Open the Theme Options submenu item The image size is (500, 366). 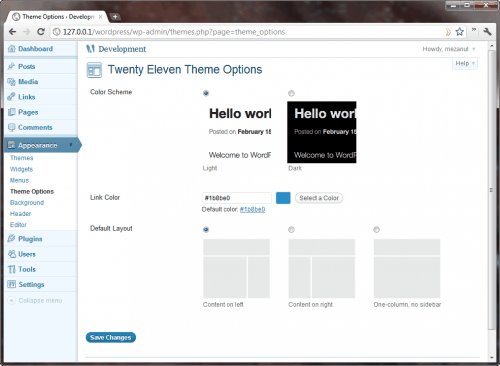(32, 191)
